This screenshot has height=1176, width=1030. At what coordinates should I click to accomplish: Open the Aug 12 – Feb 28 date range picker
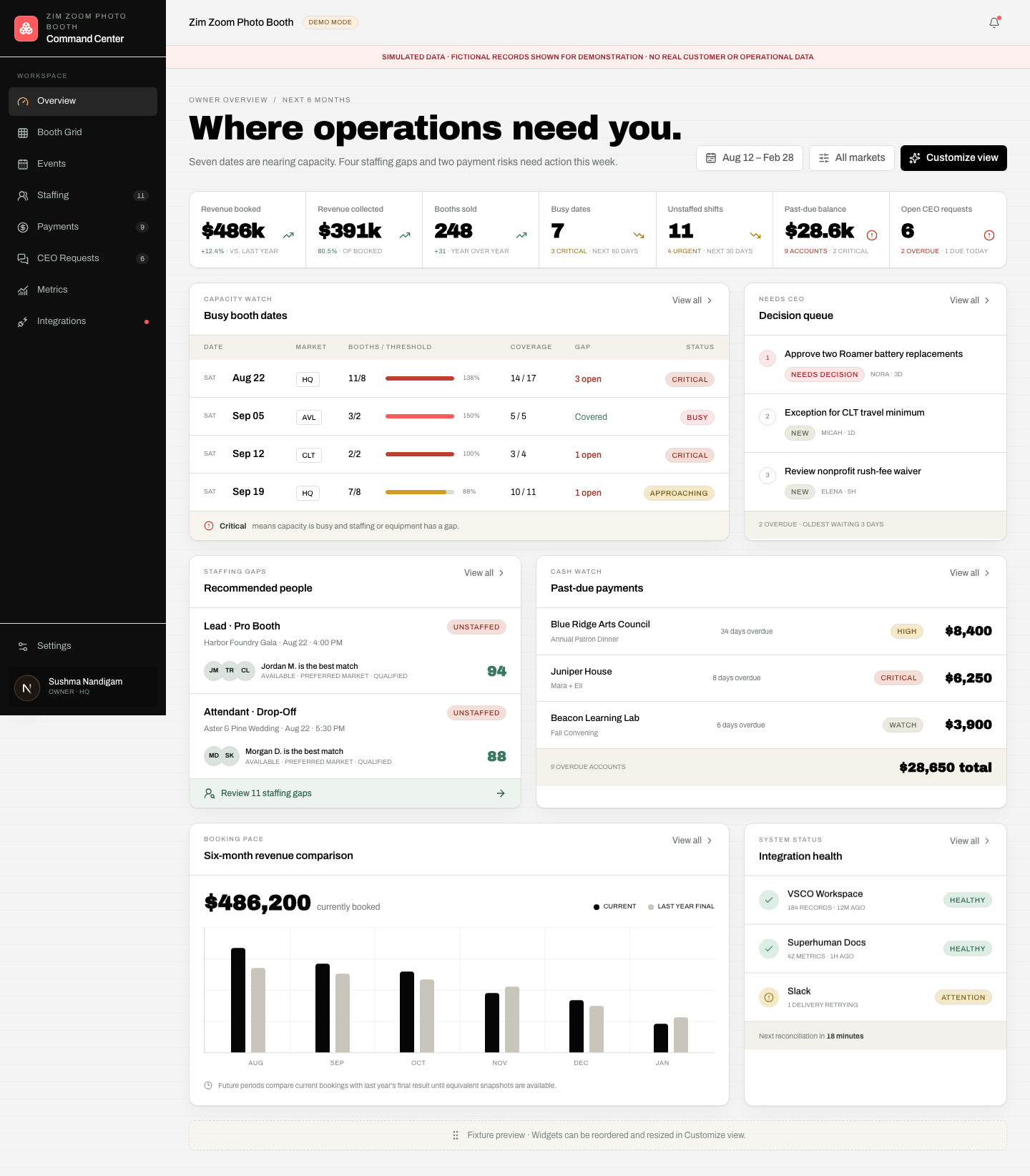[x=750, y=158]
